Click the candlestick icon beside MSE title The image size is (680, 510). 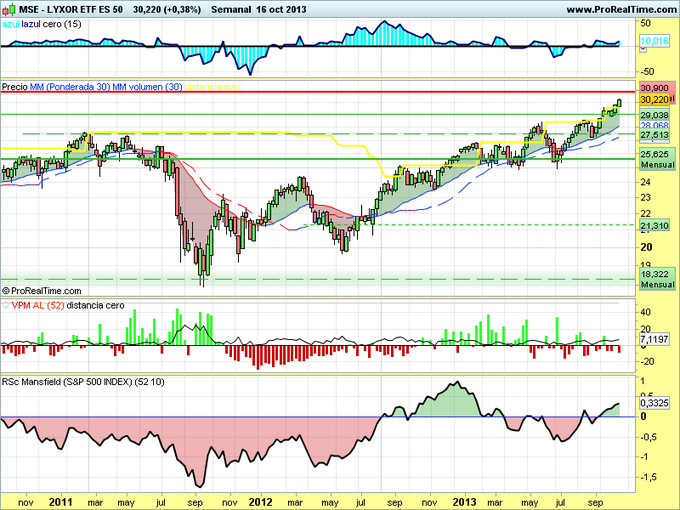(x=8, y=8)
